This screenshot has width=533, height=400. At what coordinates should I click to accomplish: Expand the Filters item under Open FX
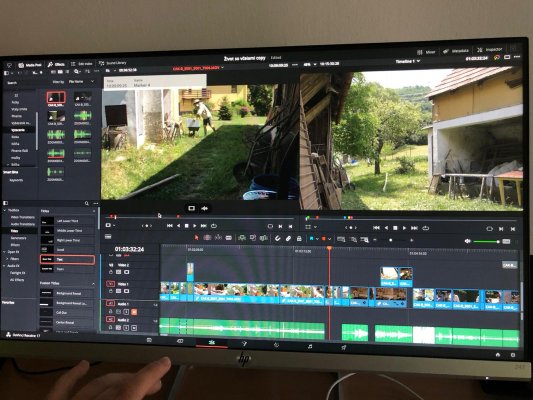point(7,259)
